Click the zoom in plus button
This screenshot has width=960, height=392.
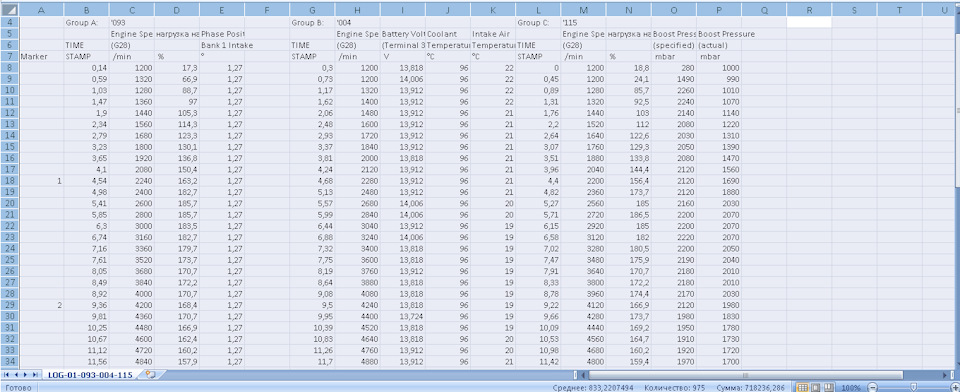(955, 388)
